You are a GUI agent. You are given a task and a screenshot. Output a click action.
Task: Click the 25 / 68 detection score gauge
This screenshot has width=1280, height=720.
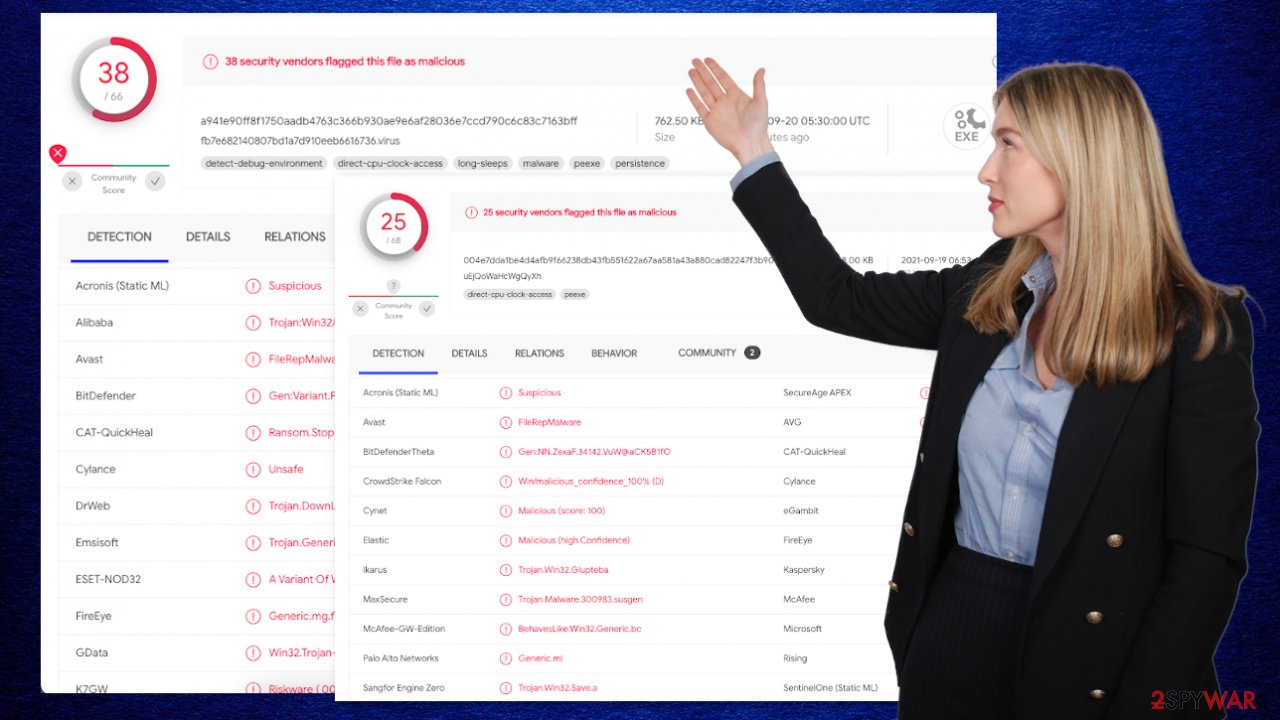point(394,226)
